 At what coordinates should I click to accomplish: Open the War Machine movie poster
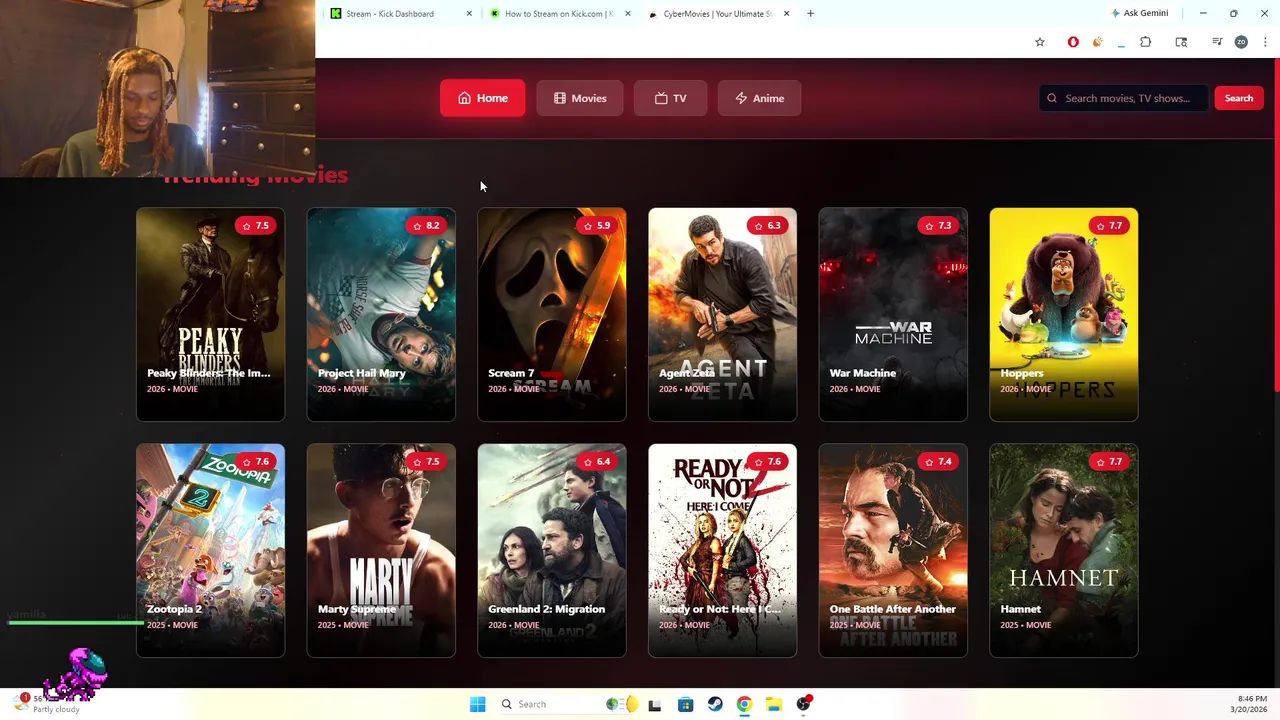pyautogui.click(x=893, y=314)
